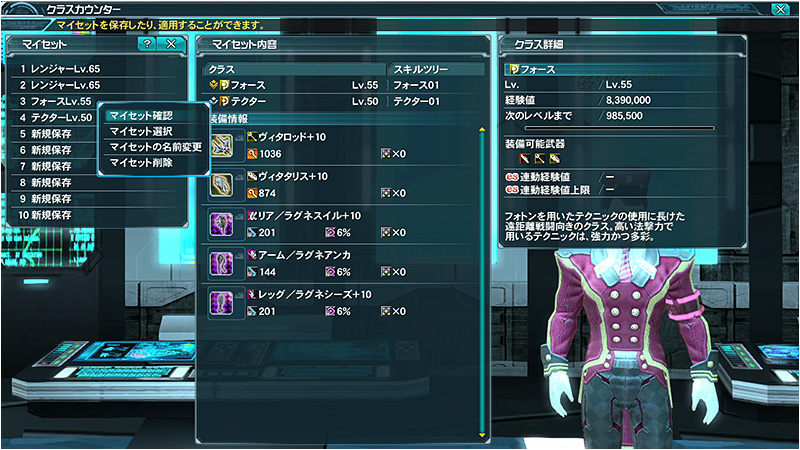Image resolution: width=800 pixels, height=450 pixels.
Task: Click the ヴィタタリス+10 weapon icon
Action: click(221, 185)
